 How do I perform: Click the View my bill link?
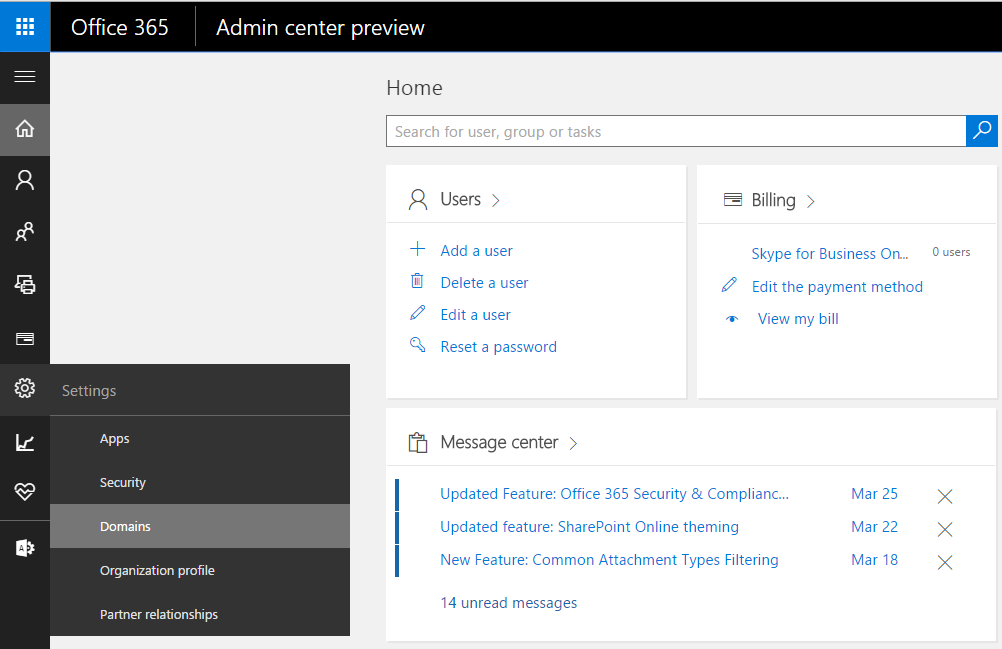coord(798,319)
